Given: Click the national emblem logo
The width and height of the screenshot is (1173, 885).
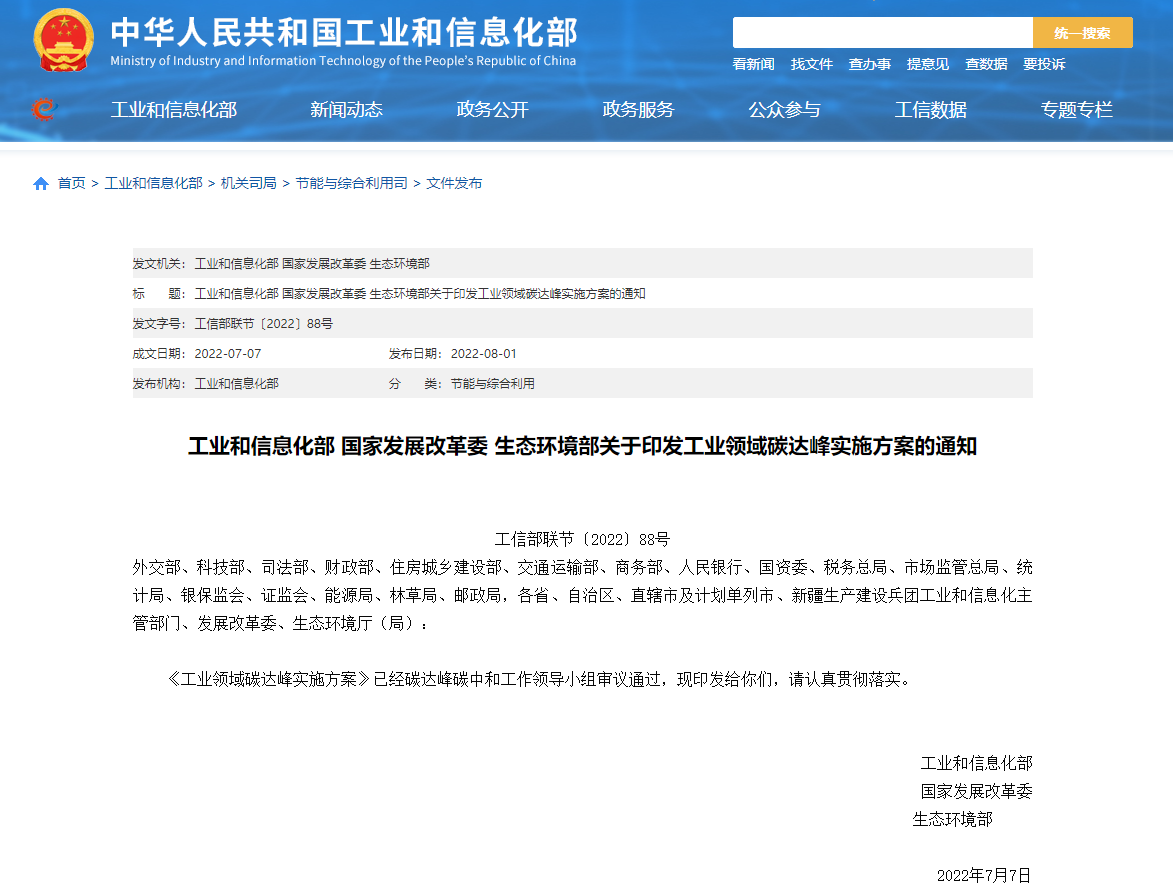Looking at the screenshot, I should [x=63, y=41].
